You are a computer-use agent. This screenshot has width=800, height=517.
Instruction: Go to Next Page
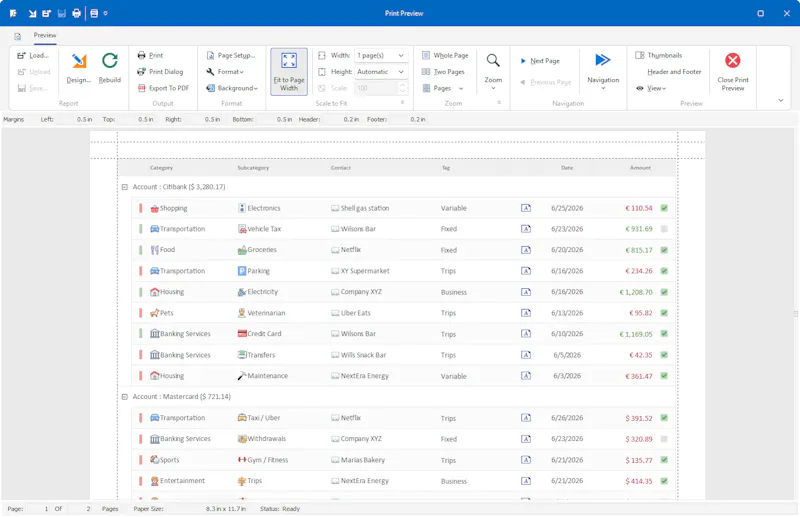tap(540, 61)
